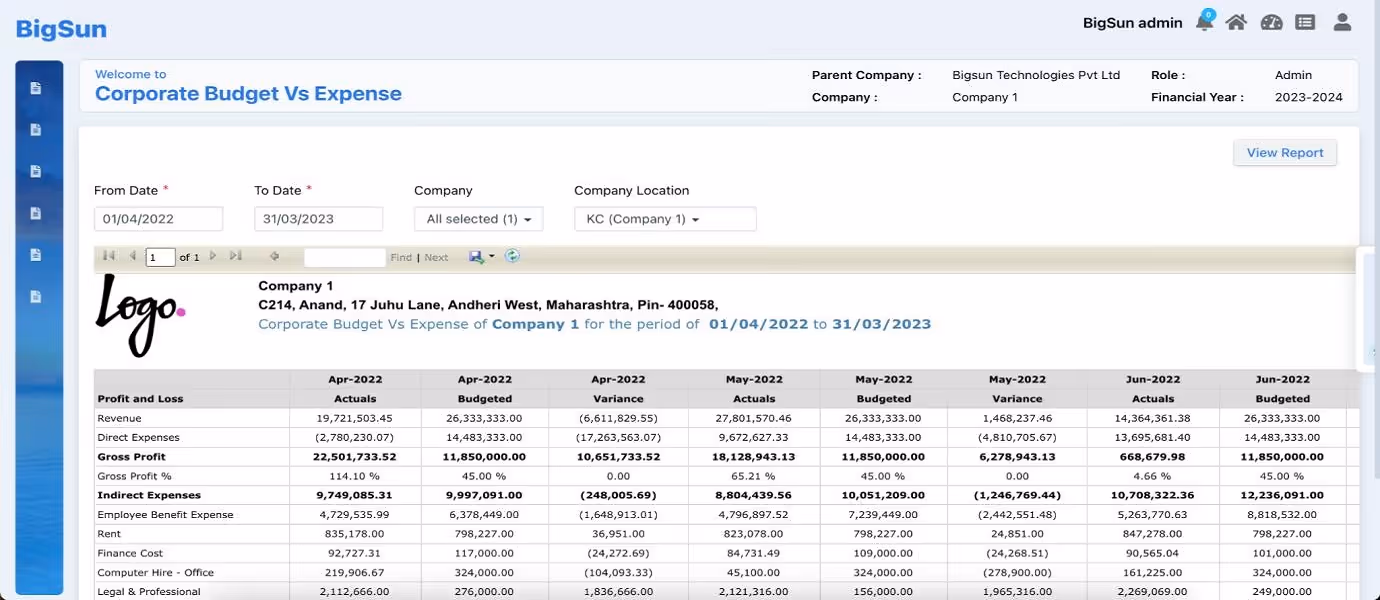The height and width of the screenshot is (600, 1380).
Task: Go to next report page icon
Action: (x=212, y=256)
